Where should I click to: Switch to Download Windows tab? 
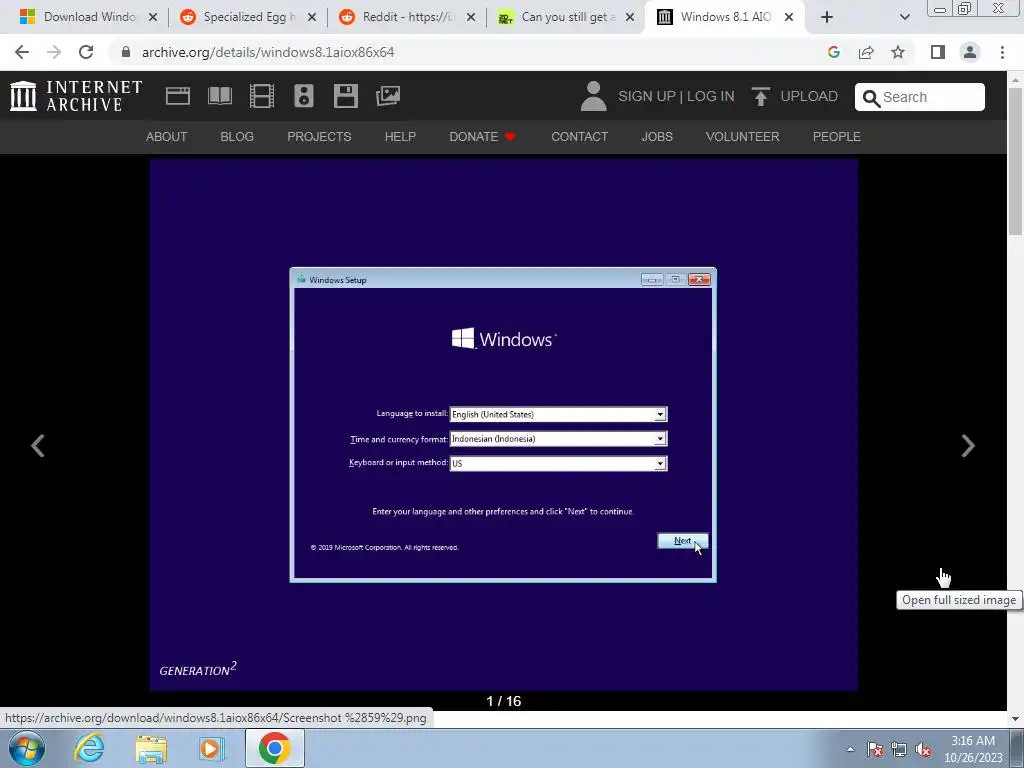pos(89,17)
